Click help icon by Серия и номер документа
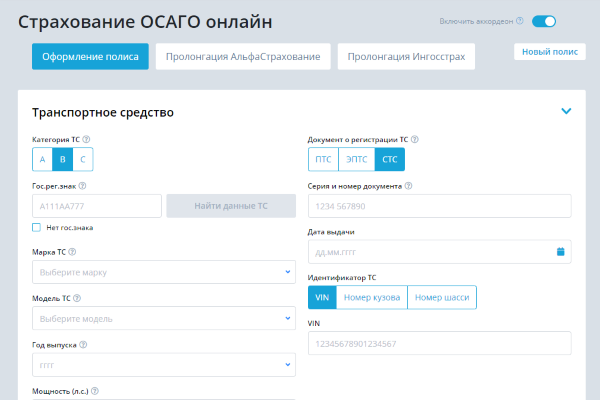This screenshot has width=600, height=400. (409, 185)
